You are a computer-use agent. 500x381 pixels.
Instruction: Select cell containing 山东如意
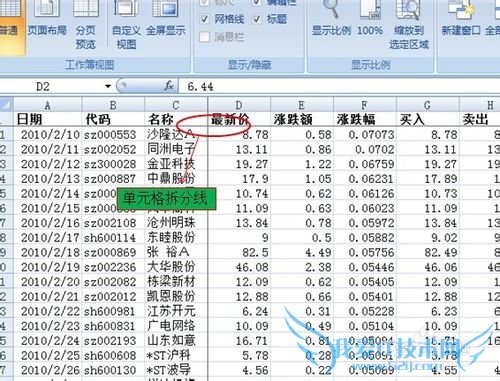(x=176, y=341)
